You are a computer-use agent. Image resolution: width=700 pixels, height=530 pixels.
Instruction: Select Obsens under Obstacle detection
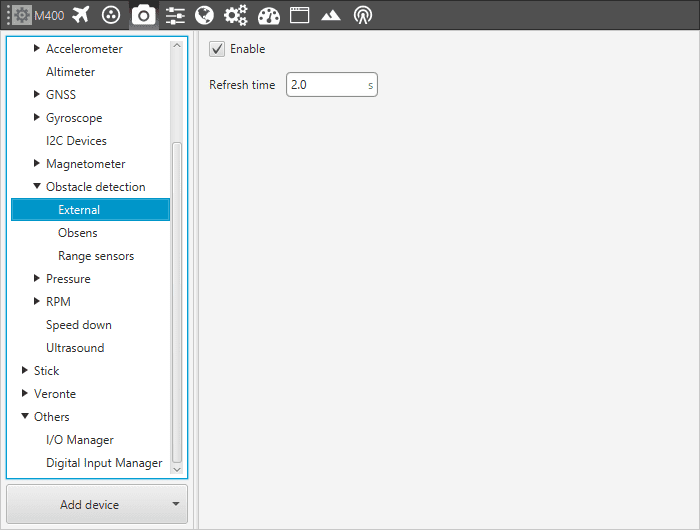78,233
